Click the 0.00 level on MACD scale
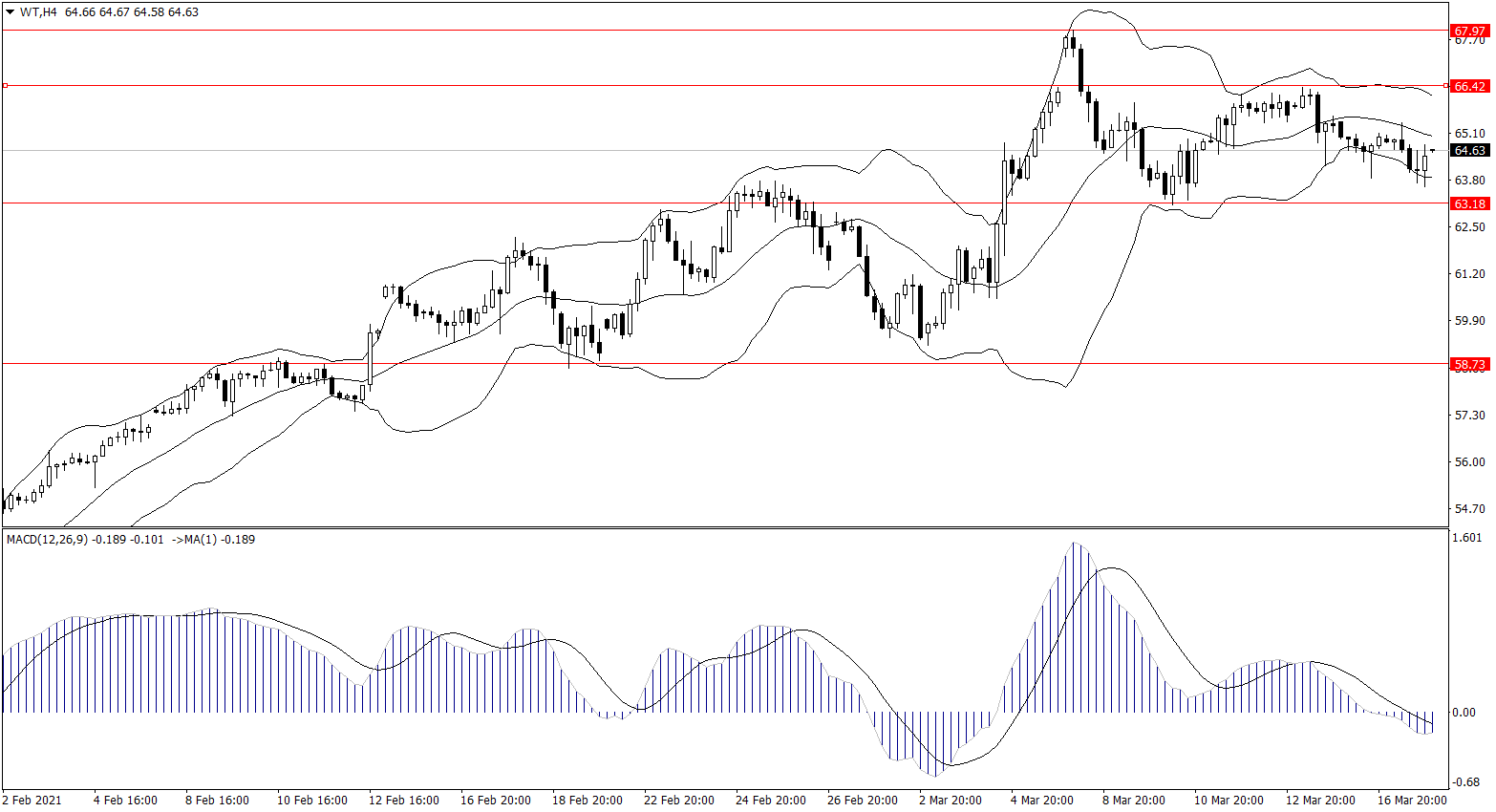 point(1464,712)
